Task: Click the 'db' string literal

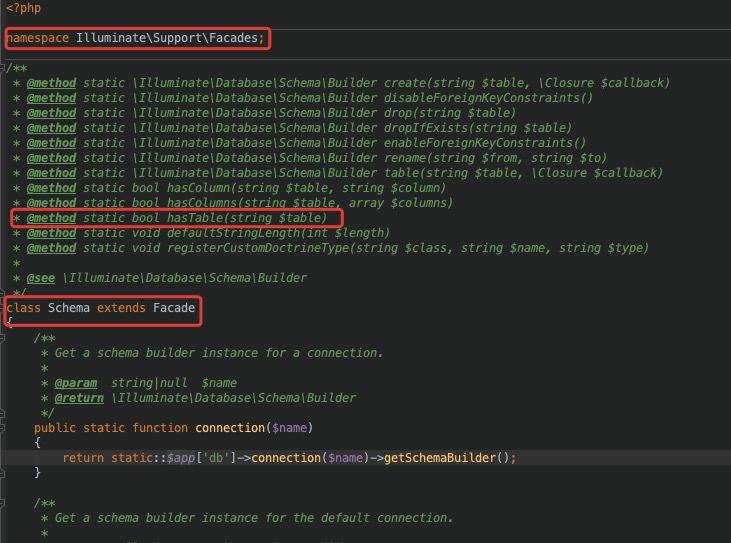Action: 216,458
